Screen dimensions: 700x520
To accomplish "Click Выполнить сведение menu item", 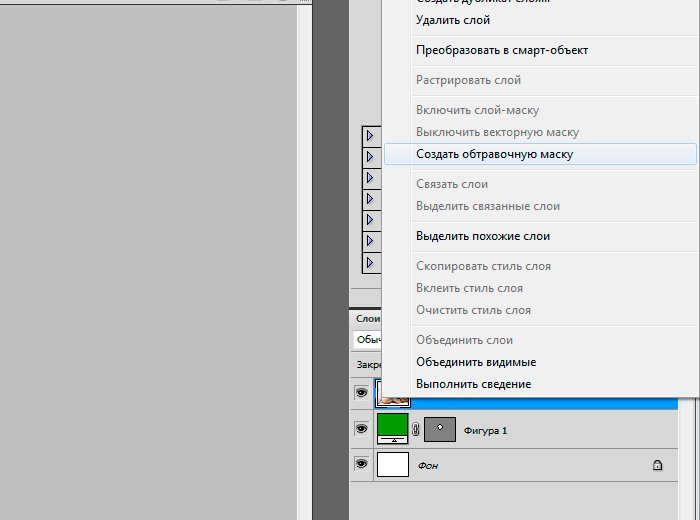I will (x=474, y=384).
